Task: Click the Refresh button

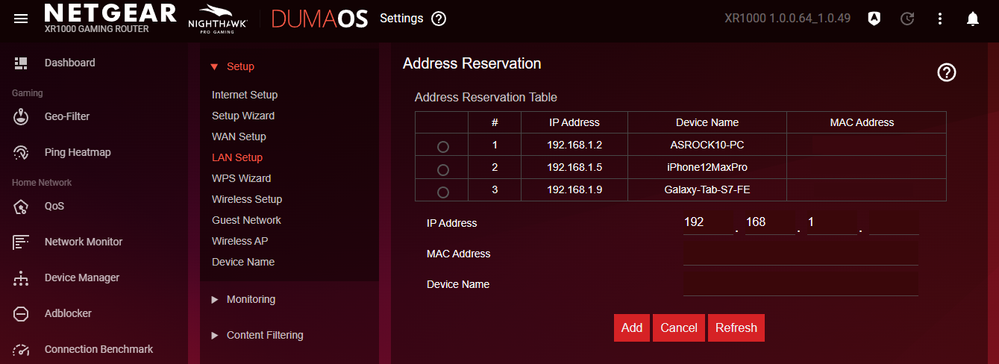Action: (x=736, y=328)
